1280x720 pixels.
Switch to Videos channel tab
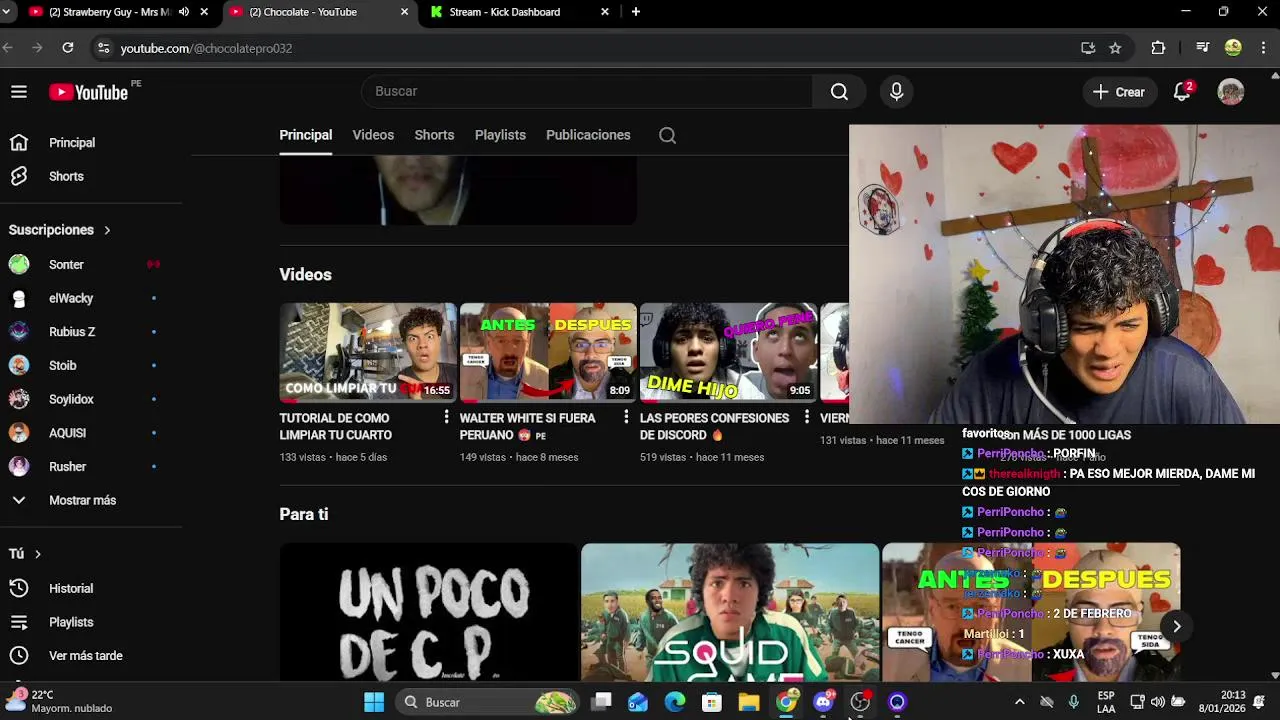(x=373, y=135)
